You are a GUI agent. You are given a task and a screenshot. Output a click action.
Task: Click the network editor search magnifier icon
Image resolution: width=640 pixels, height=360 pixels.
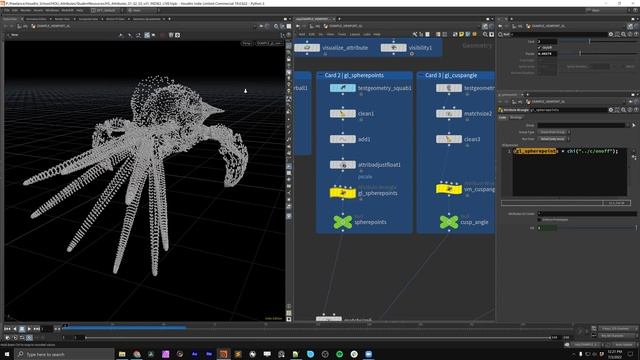(x=485, y=35)
